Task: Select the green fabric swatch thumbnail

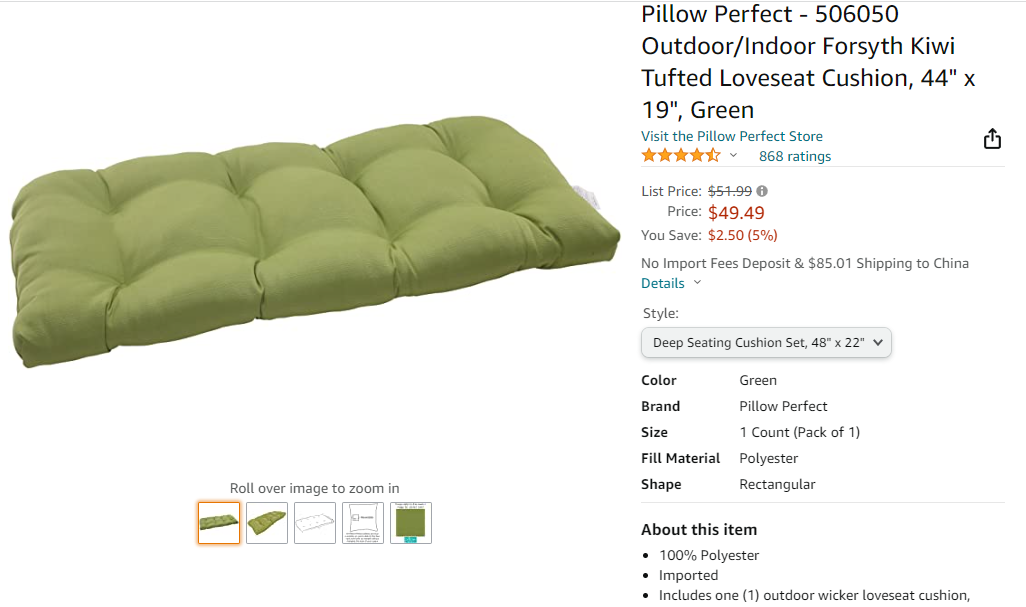Action: tap(411, 523)
